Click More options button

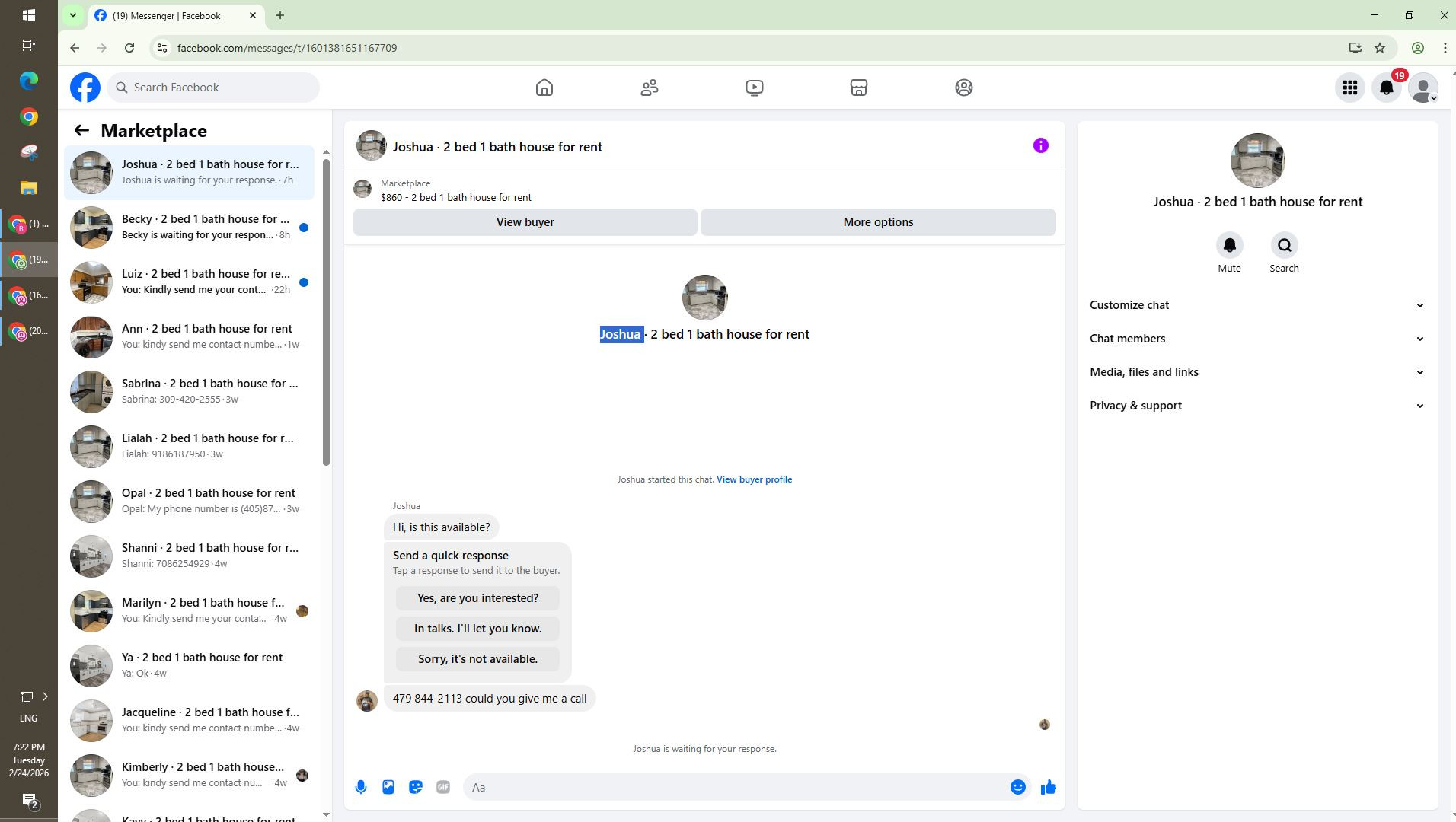[x=878, y=222]
